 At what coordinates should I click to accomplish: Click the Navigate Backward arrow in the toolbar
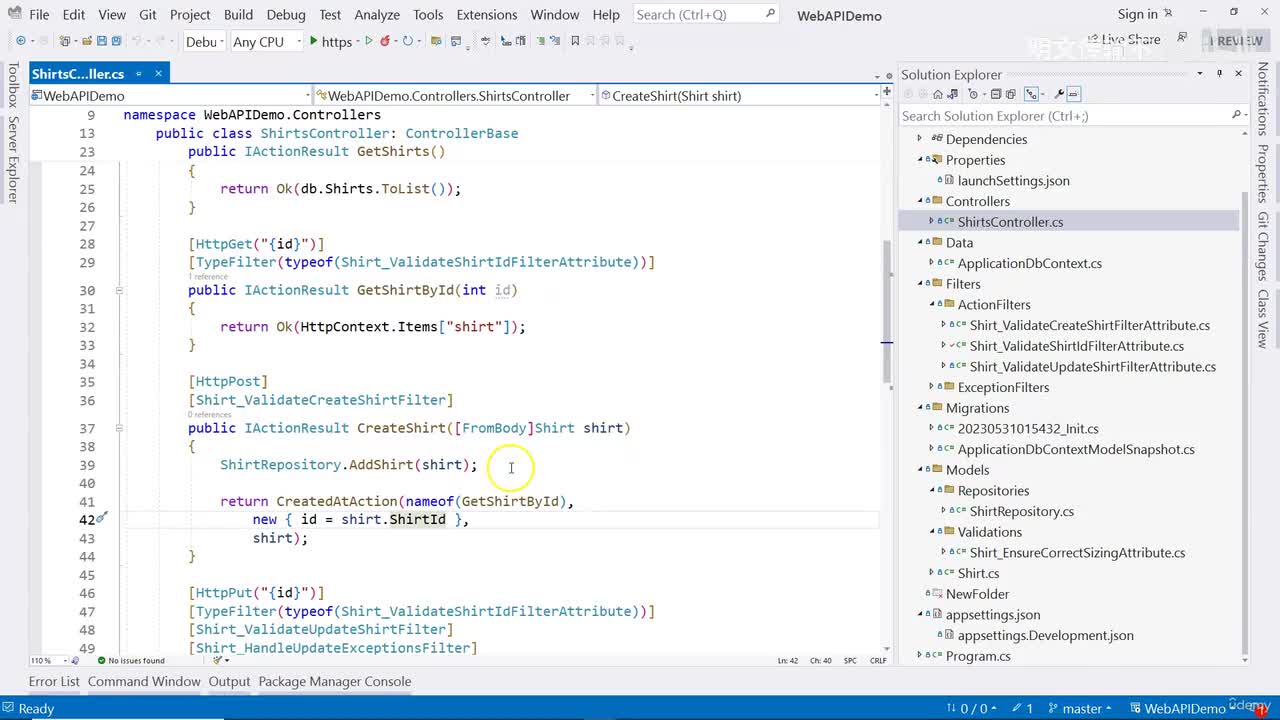point(20,41)
